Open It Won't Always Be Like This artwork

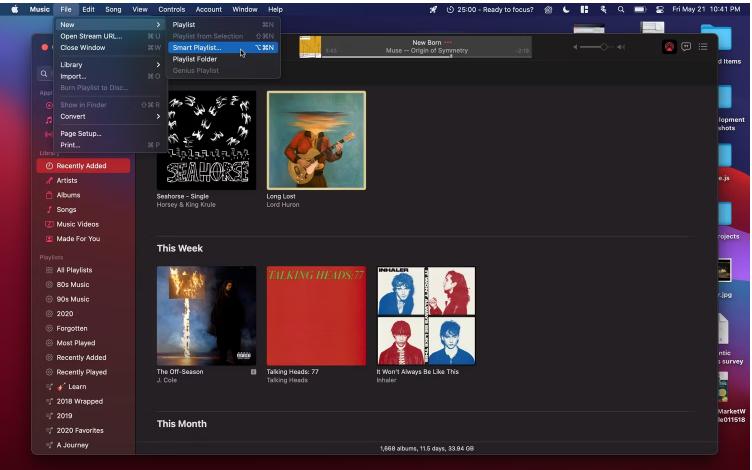point(426,316)
